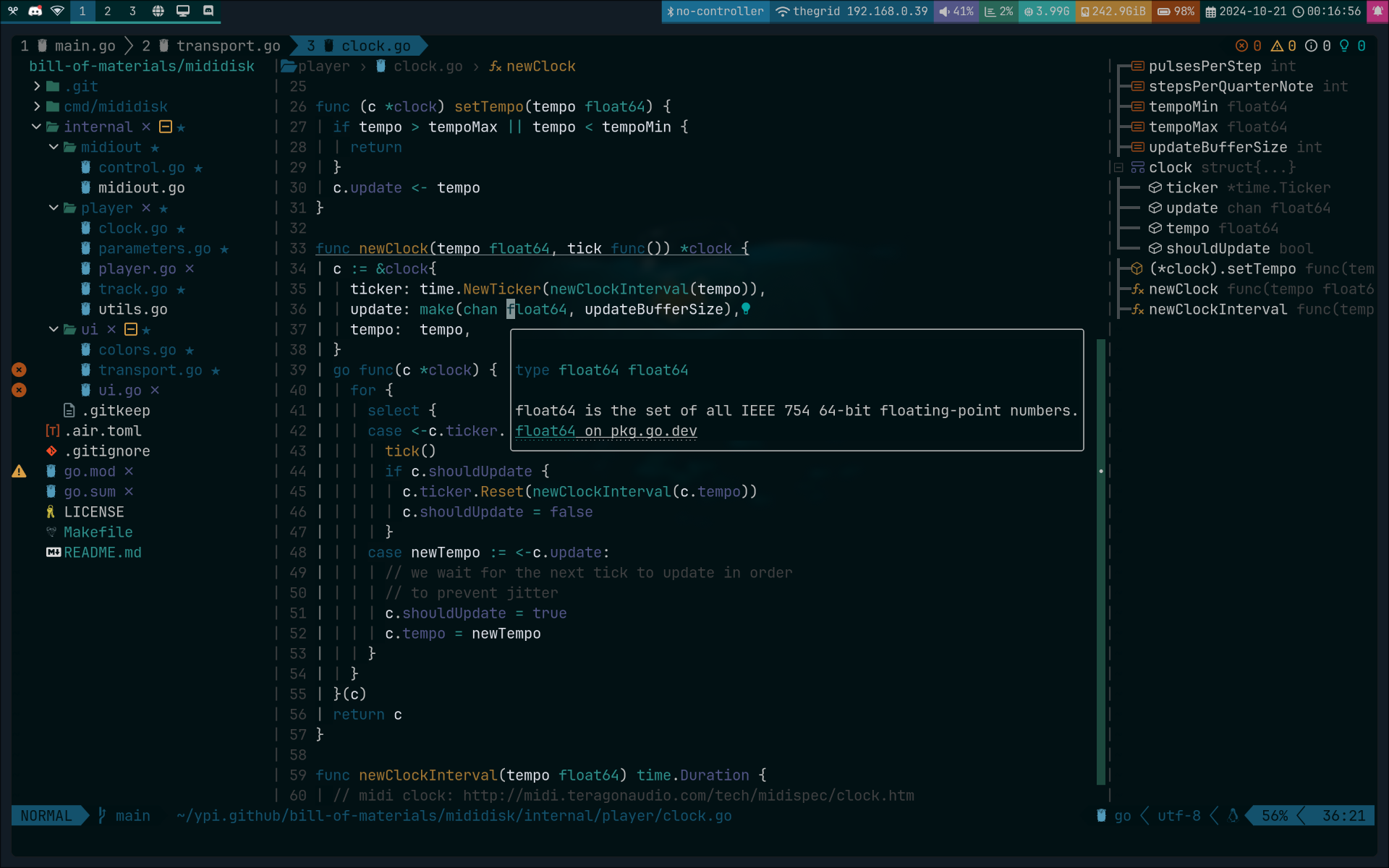Click the modified marker box on the ui folder
Viewport: 1389px width, 868px height.
130,329
